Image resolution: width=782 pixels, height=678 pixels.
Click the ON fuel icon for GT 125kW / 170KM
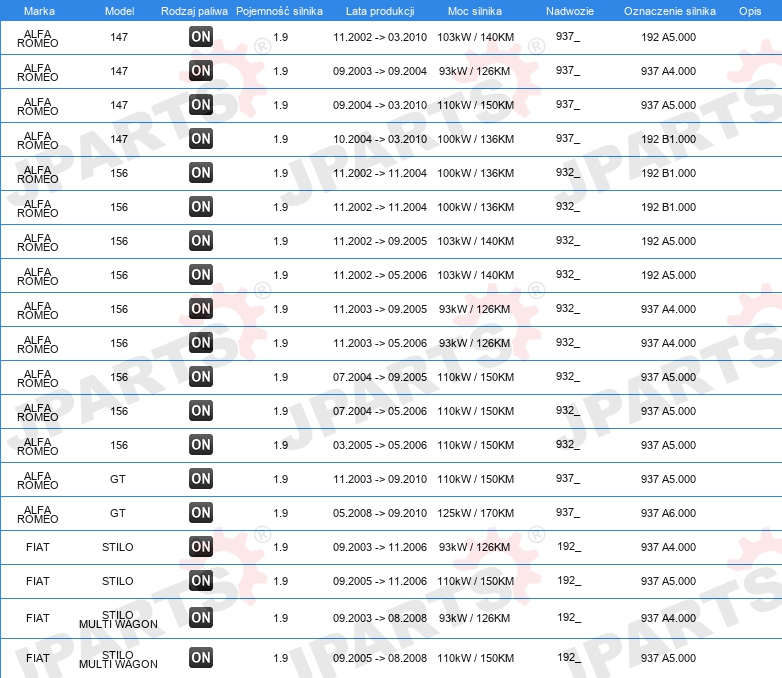(201, 512)
